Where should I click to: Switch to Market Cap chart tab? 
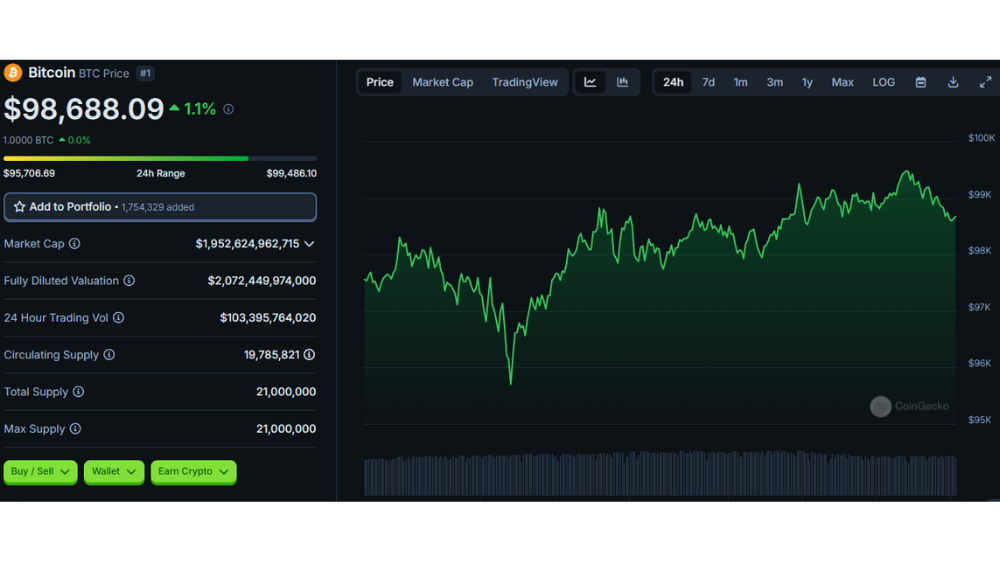pos(443,82)
